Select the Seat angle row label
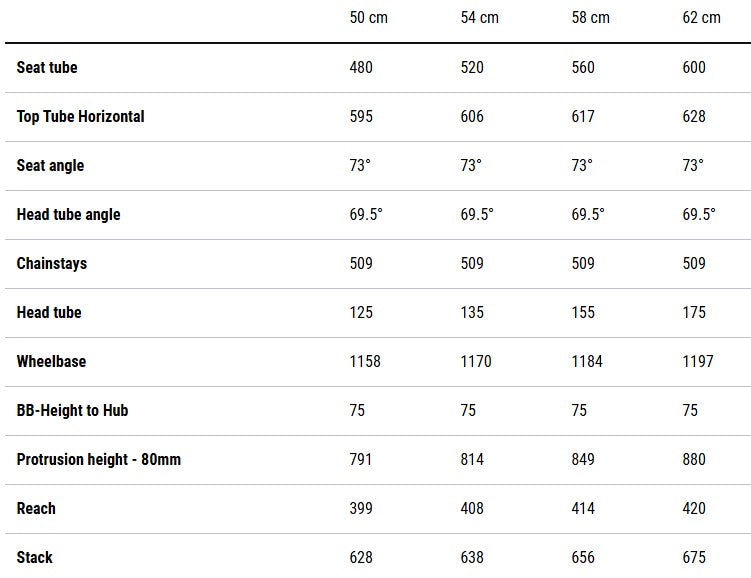 tap(50, 165)
